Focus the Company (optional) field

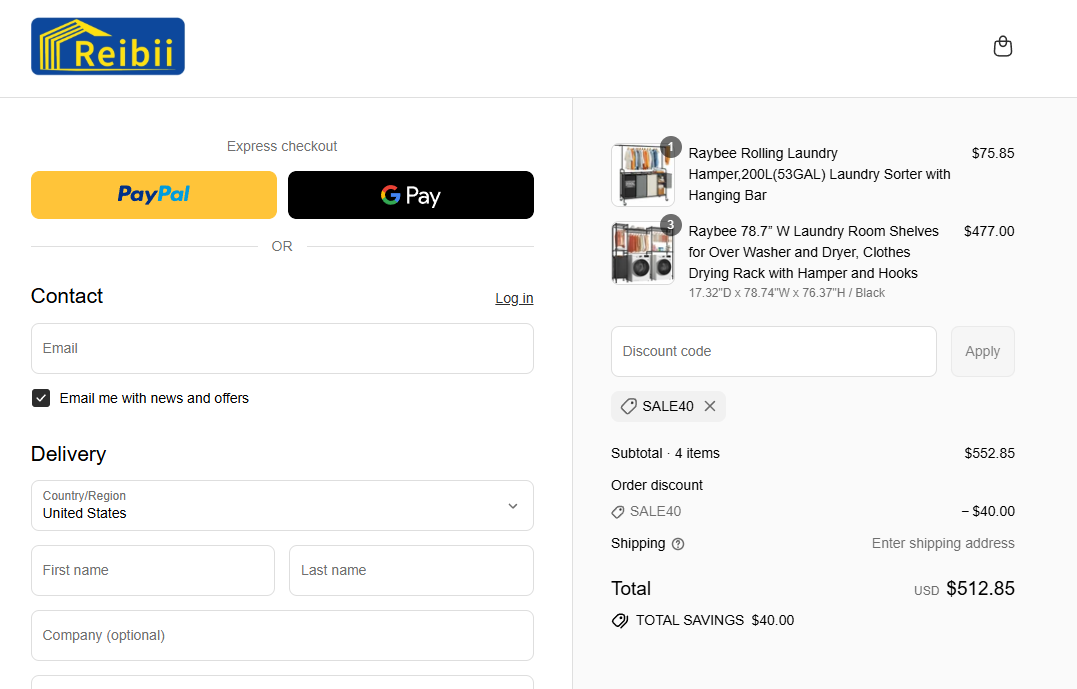tap(282, 635)
